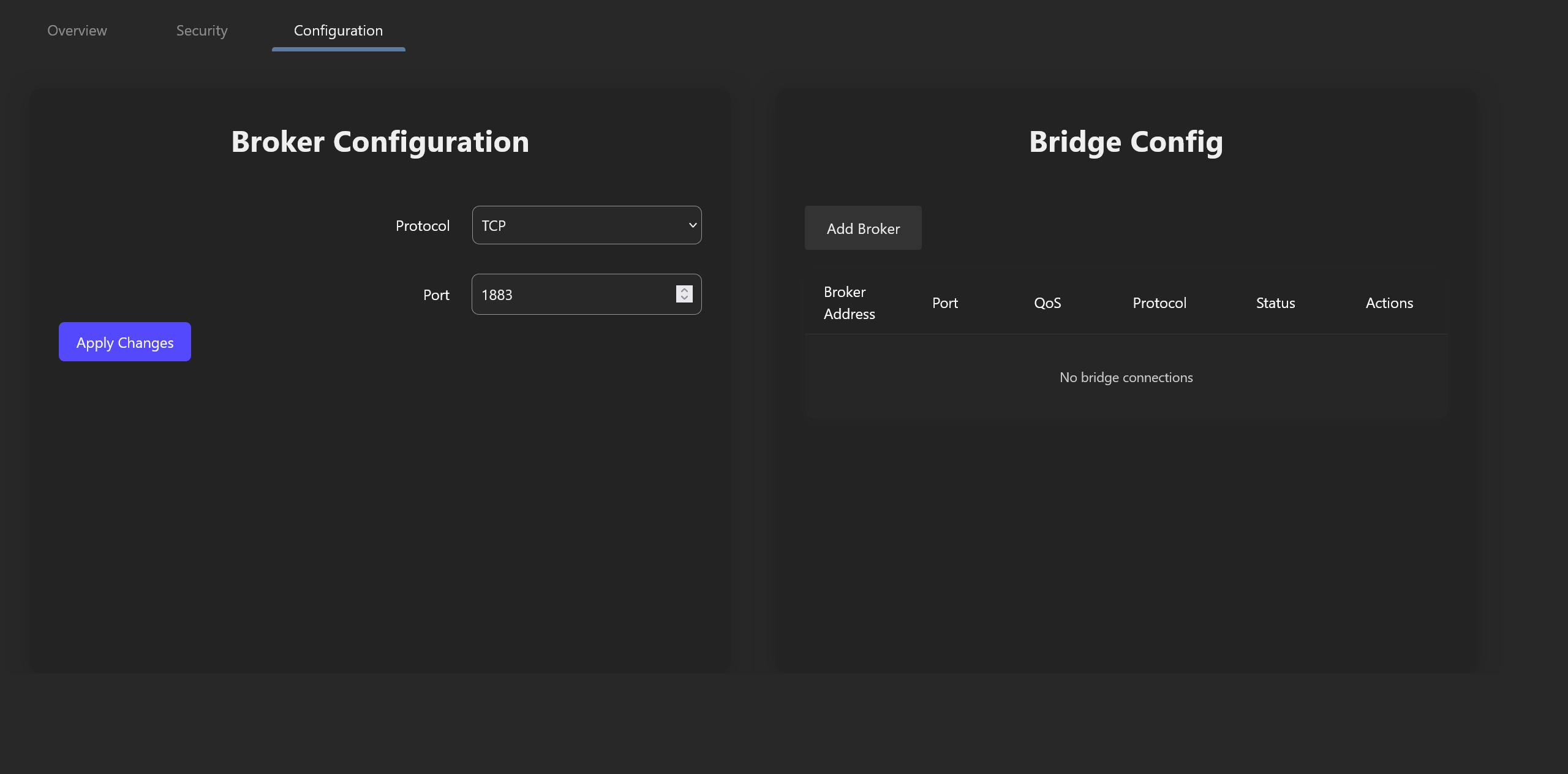Screen dimensions: 1568x774
Task: Click the Broker Configuration heading
Action: tap(380, 142)
